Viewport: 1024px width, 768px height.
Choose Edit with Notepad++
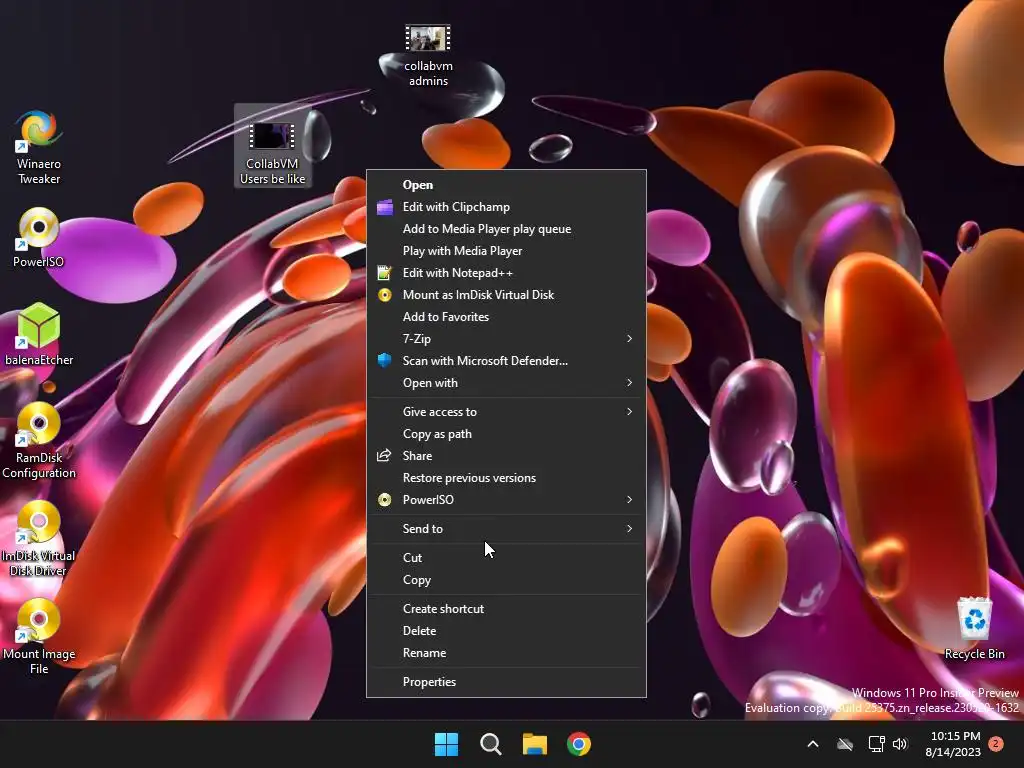[506, 273]
